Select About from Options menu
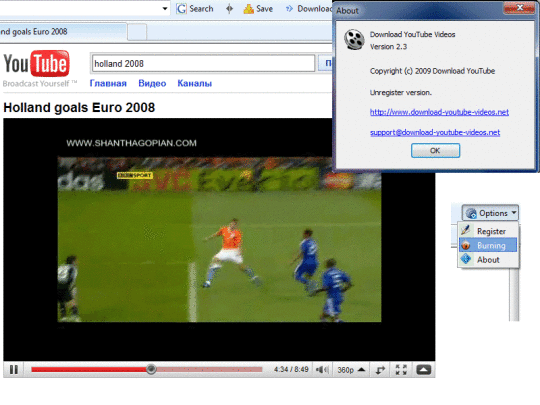This screenshot has width=540, height=405. tap(489, 260)
